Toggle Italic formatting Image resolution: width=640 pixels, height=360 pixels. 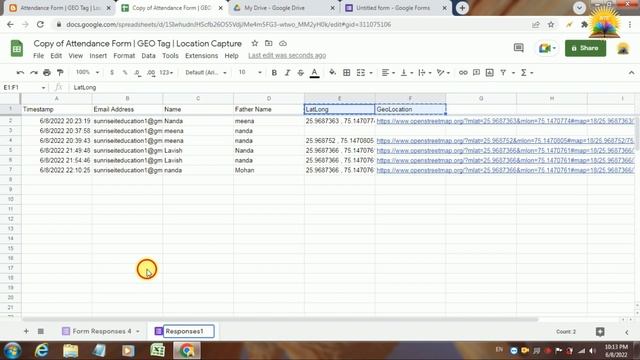coord(287,73)
